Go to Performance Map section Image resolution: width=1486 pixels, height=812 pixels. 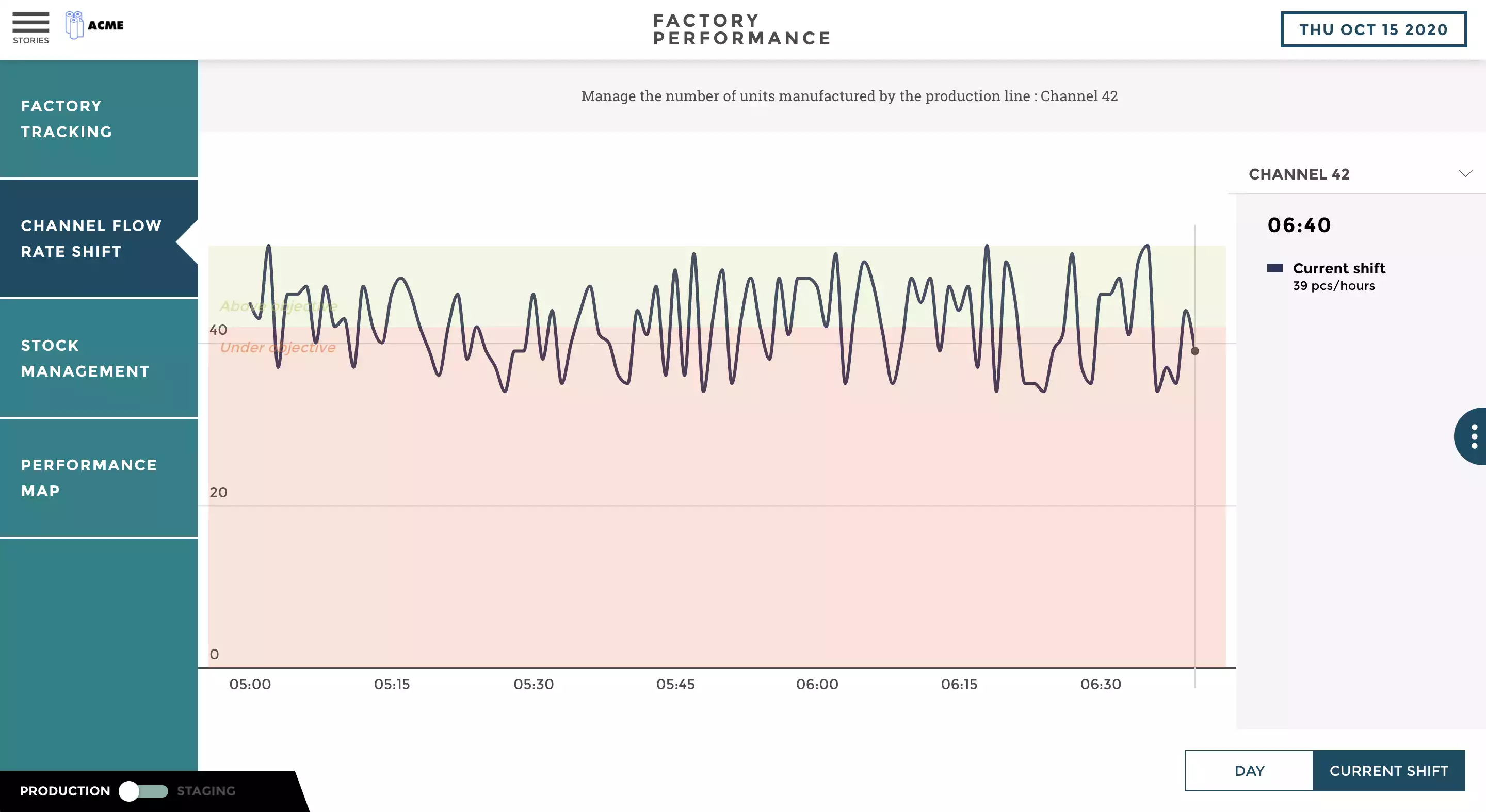99,478
